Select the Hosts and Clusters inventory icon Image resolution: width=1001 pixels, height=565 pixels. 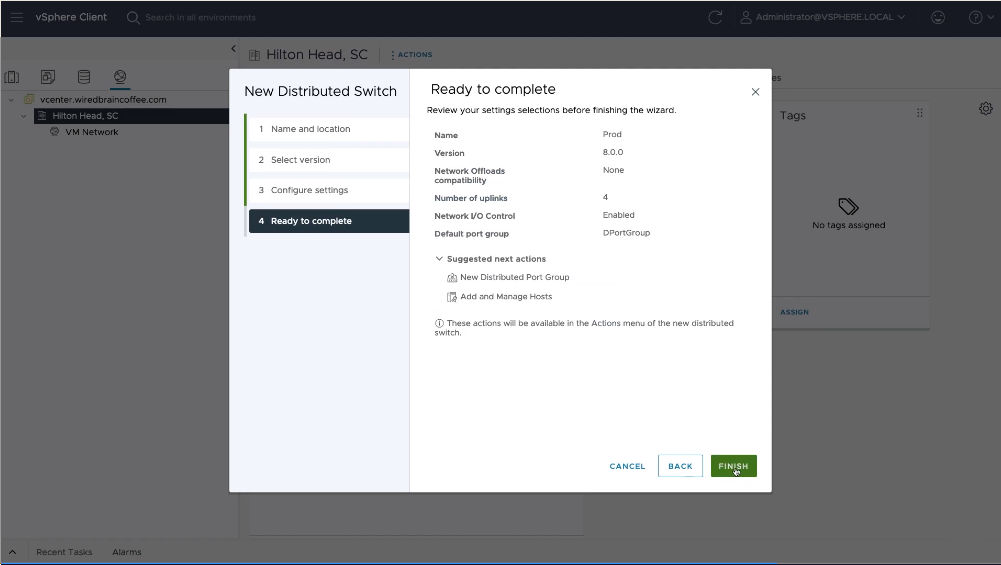click(x=12, y=77)
